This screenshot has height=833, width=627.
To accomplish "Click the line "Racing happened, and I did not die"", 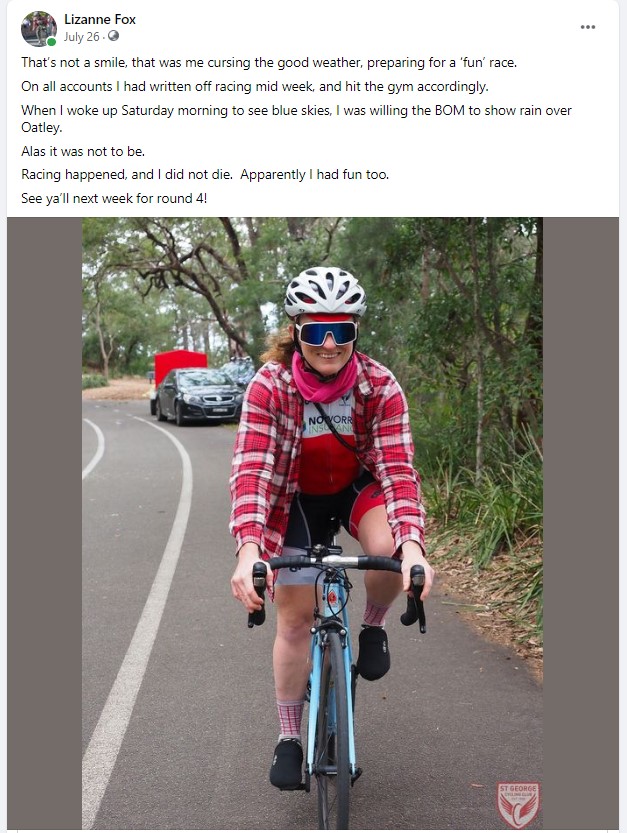I will pos(205,174).
